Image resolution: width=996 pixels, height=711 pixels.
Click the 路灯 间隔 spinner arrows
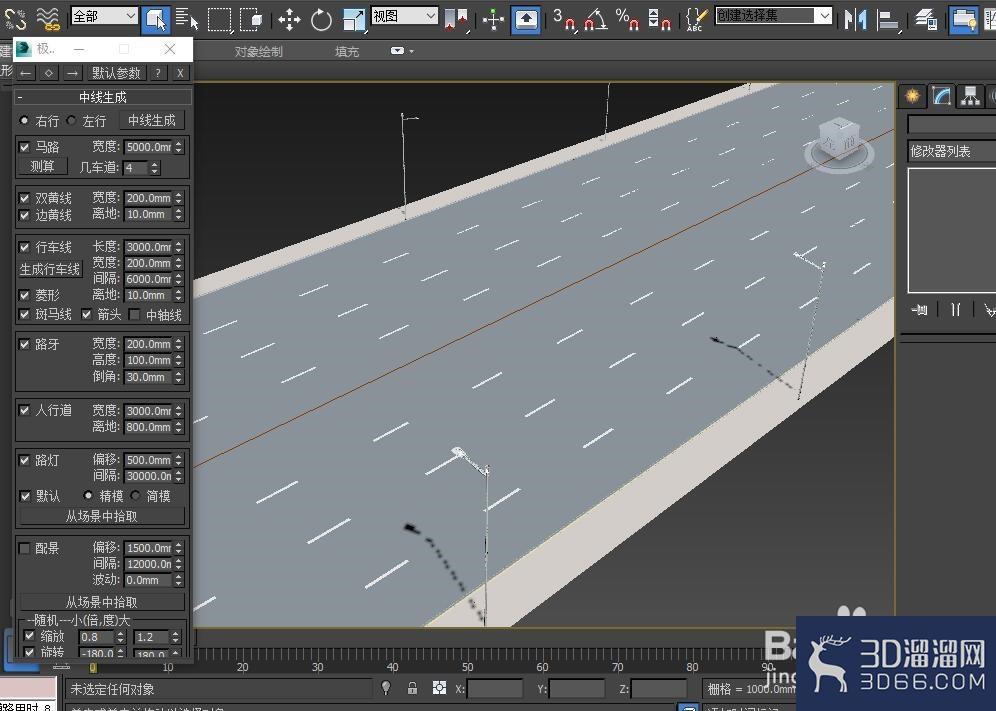179,476
